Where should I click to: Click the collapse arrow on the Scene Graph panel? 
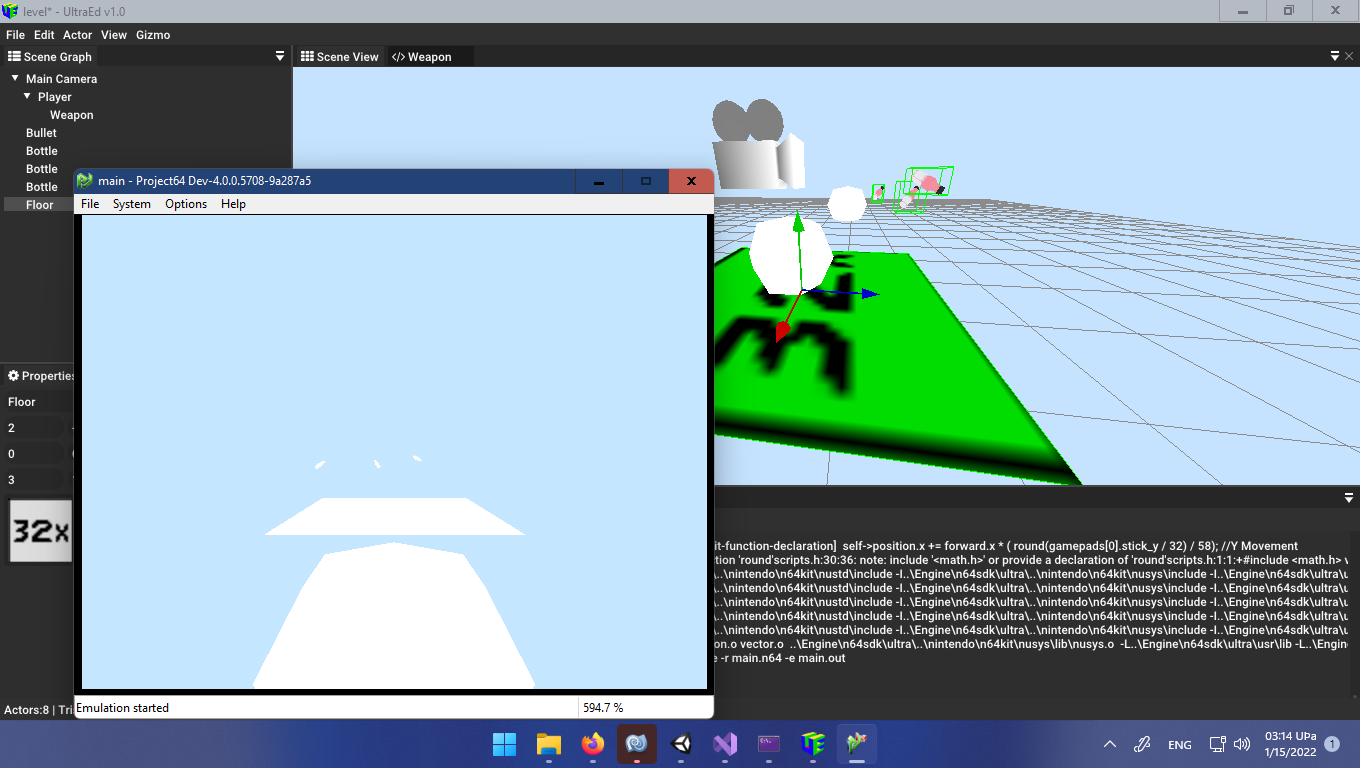coord(279,56)
